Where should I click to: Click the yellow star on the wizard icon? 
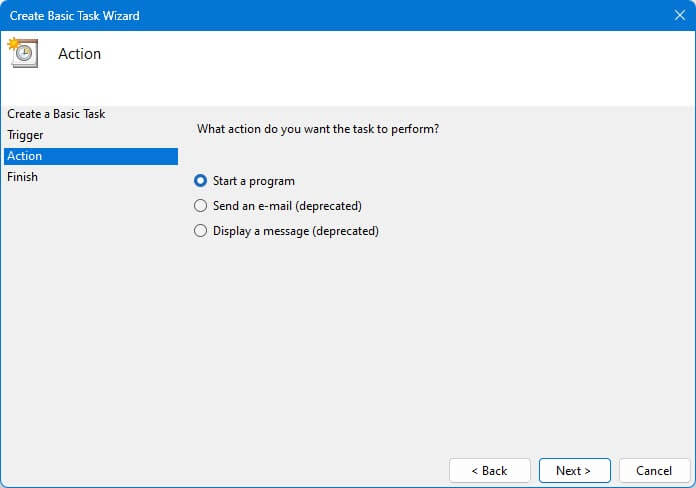pos(13,43)
